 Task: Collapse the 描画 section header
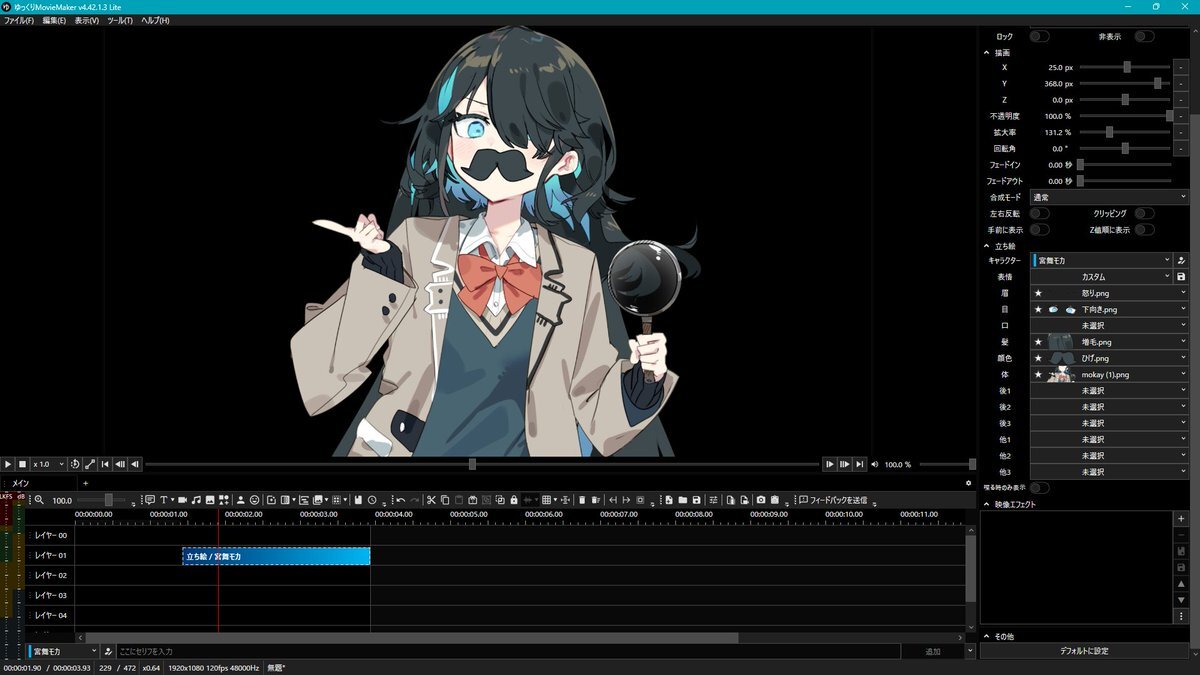click(x=998, y=52)
